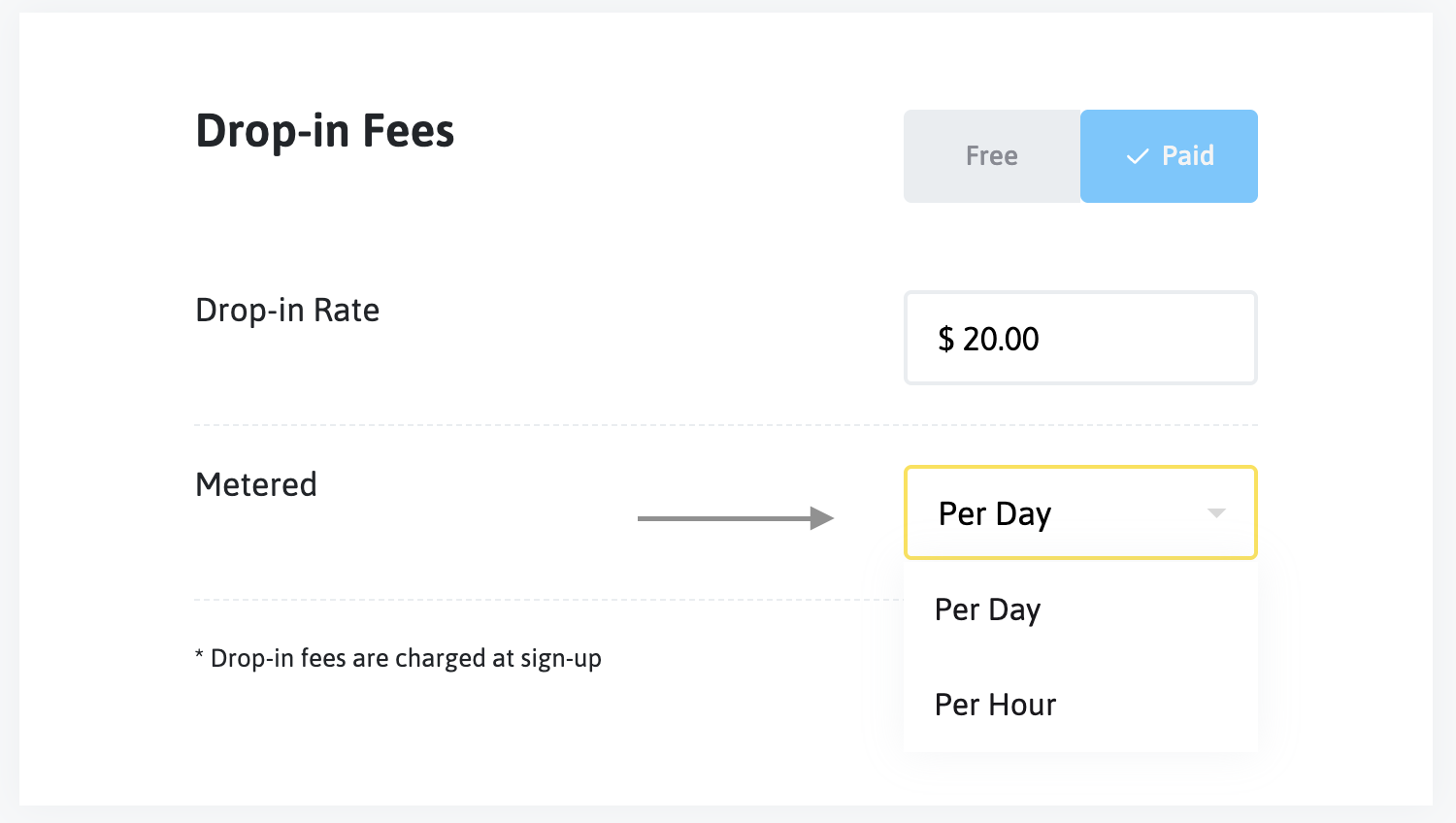Click the Drop-in Rate label
1456x823 pixels.
[287, 311]
